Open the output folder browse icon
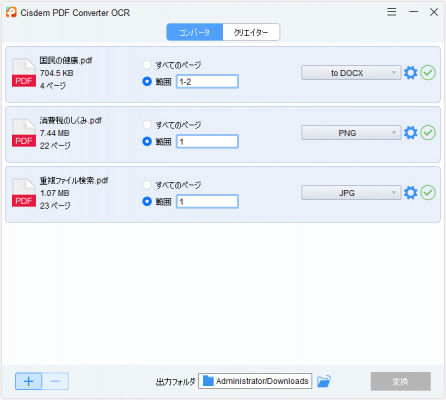The height and width of the screenshot is (400, 446). coord(324,381)
